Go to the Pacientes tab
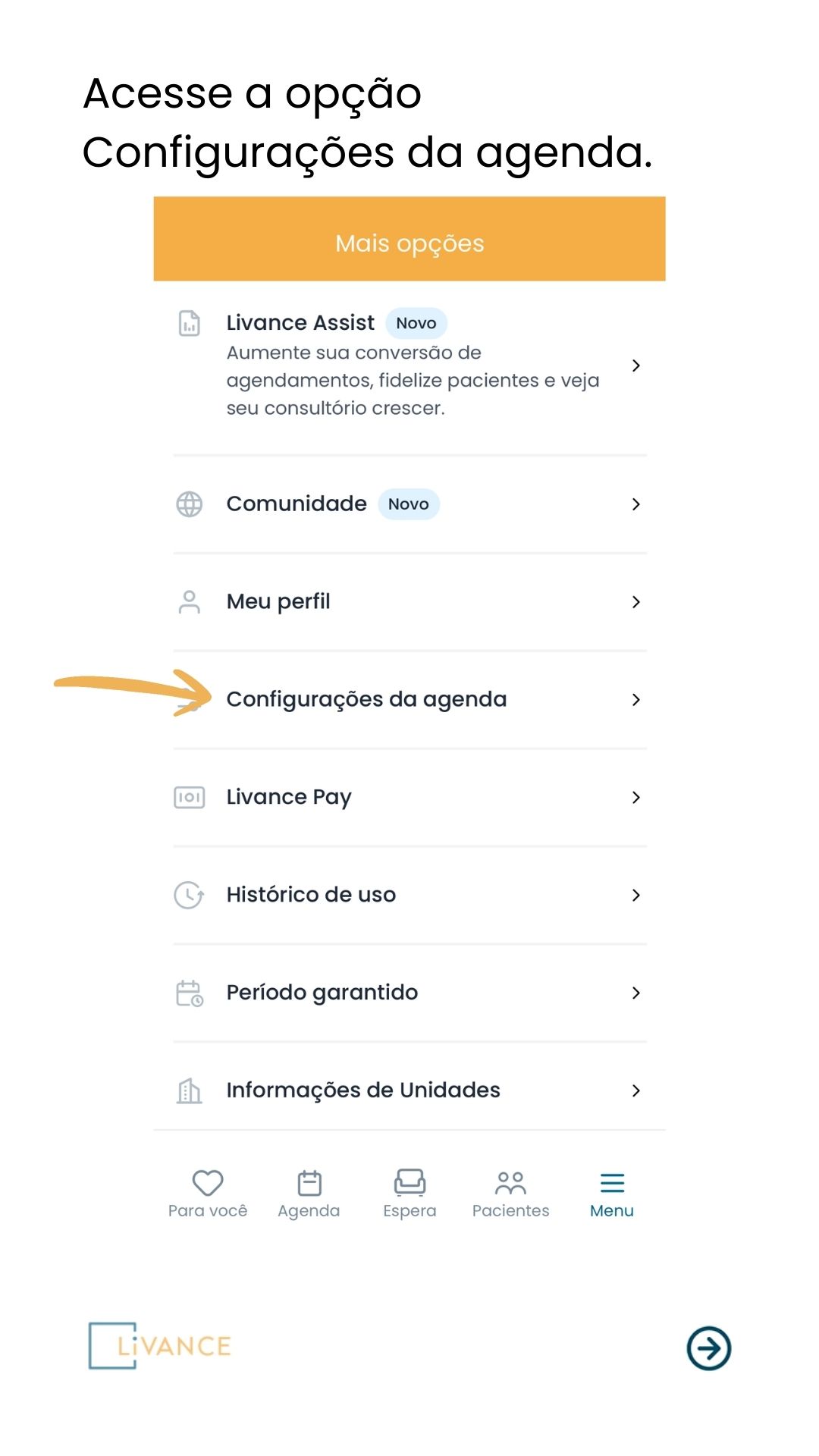819x1456 pixels. click(x=510, y=1194)
